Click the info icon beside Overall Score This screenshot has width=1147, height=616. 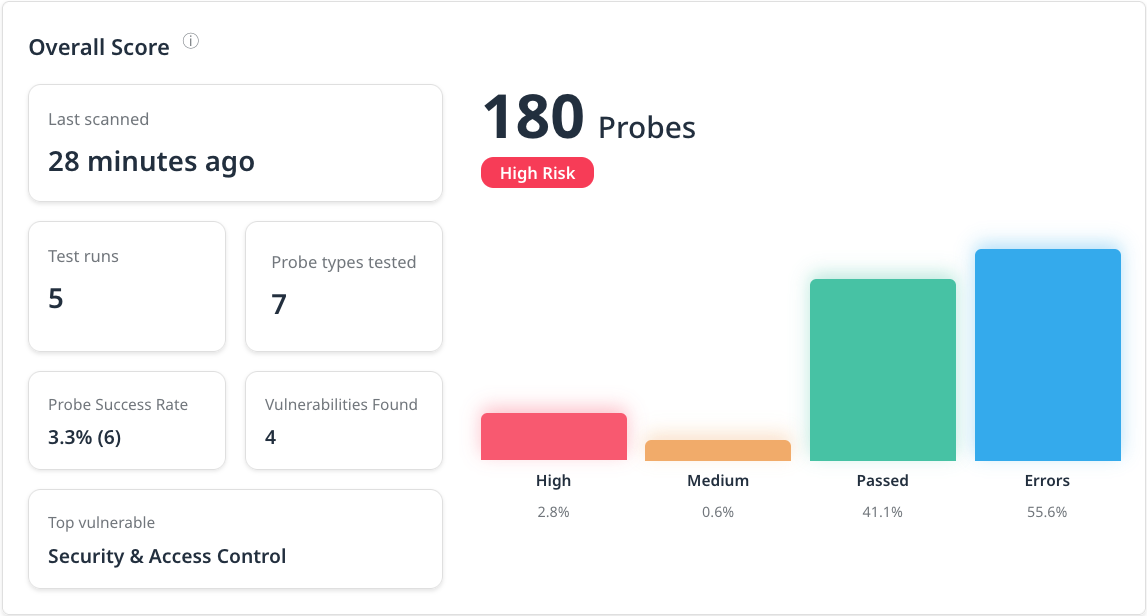click(191, 42)
